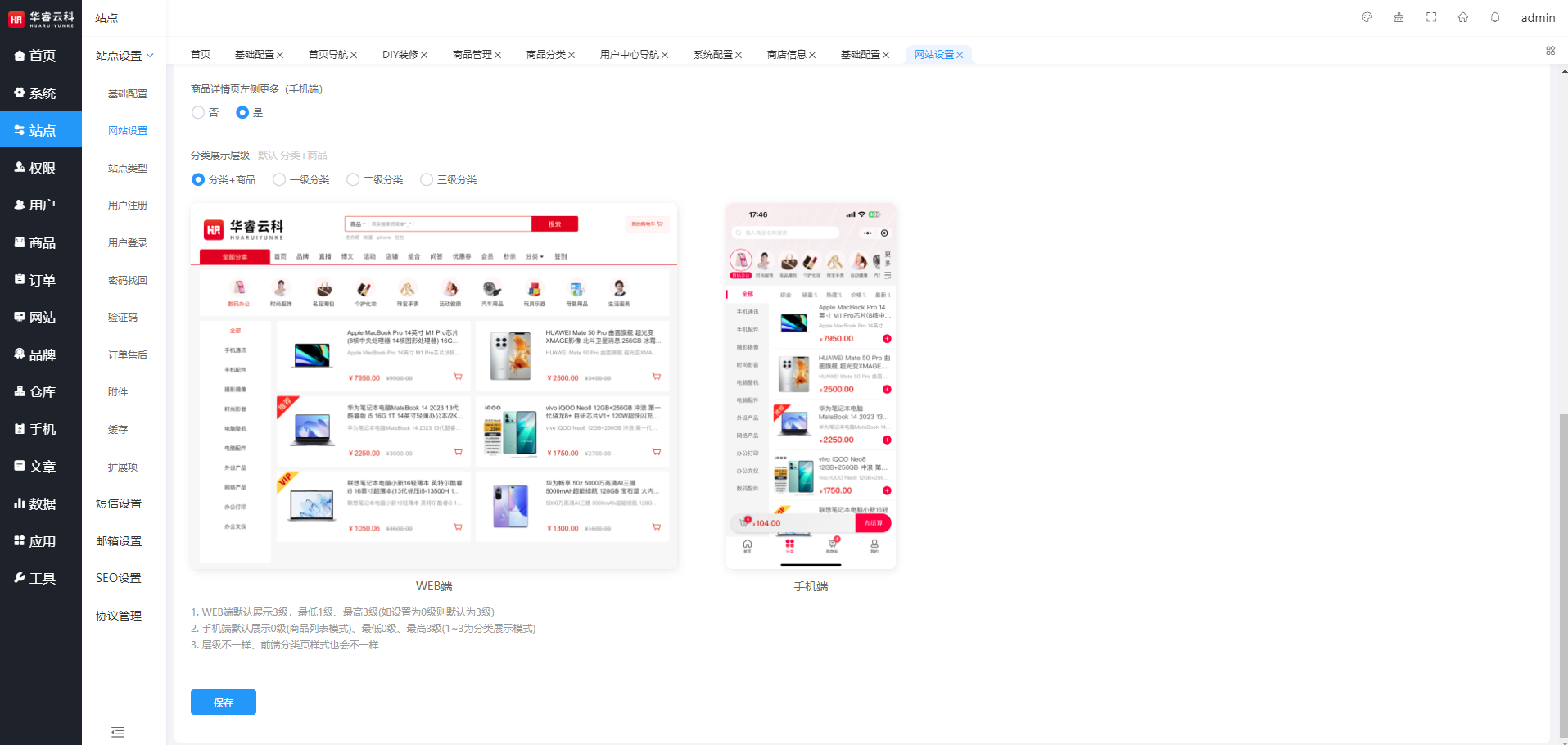Open the theme palette icon
The width and height of the screenshot is (1568, 745).
coord(1367,17)
